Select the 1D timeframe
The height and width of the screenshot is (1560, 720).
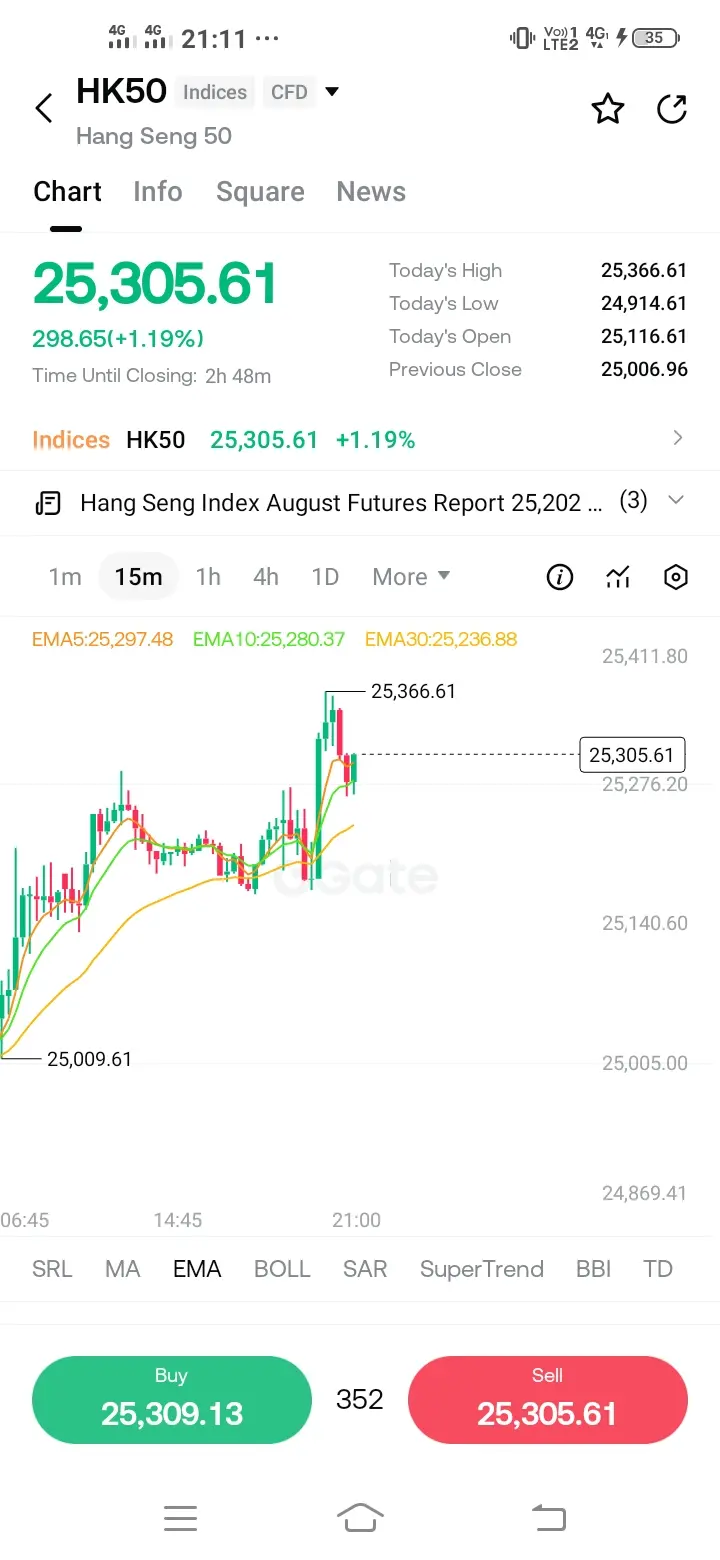click(325, 577)
